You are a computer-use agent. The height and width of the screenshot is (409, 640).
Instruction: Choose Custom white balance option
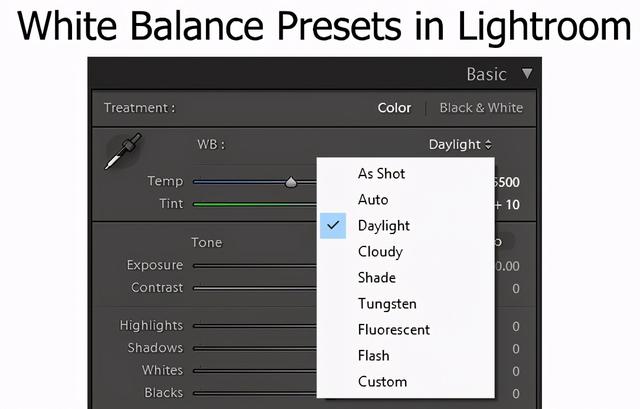coord(382,381)
